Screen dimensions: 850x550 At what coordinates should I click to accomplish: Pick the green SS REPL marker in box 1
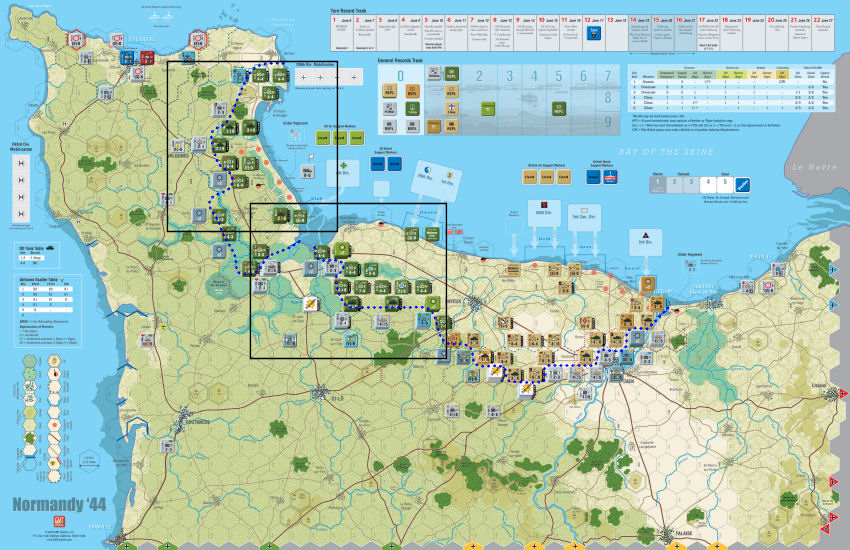[451, 74]
